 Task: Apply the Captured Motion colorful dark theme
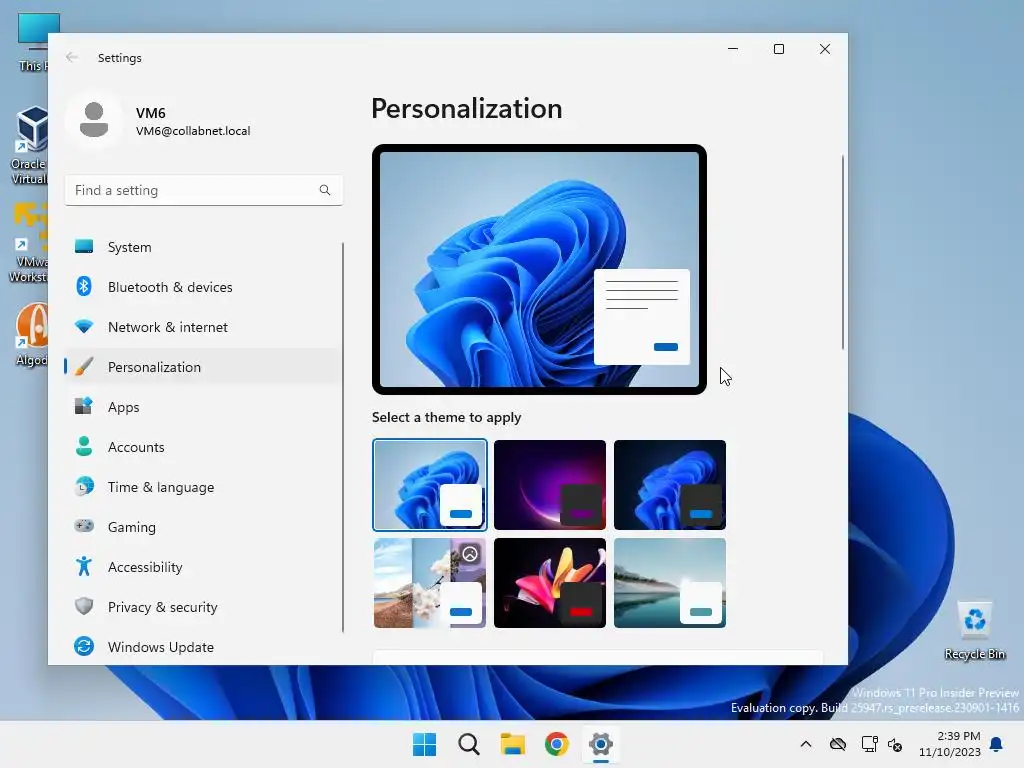[550, 583]
